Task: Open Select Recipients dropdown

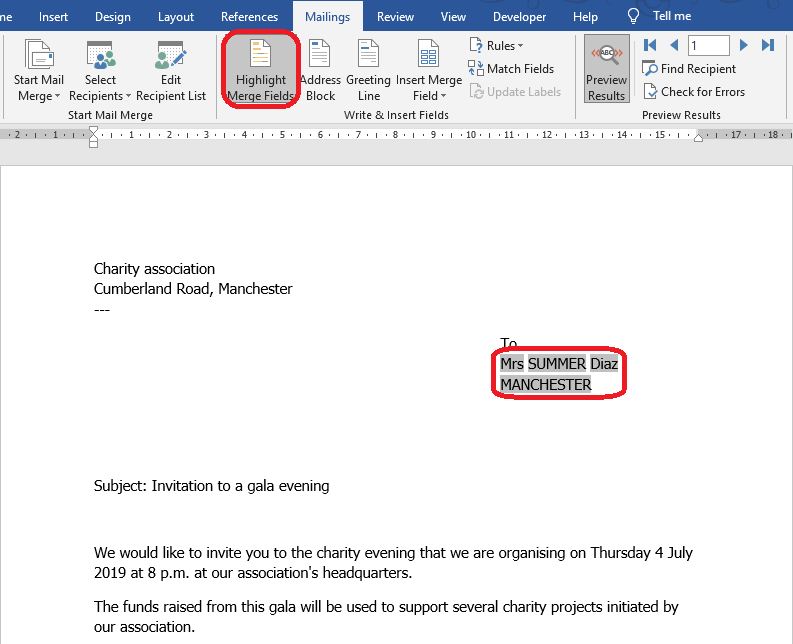Action: 100,71
